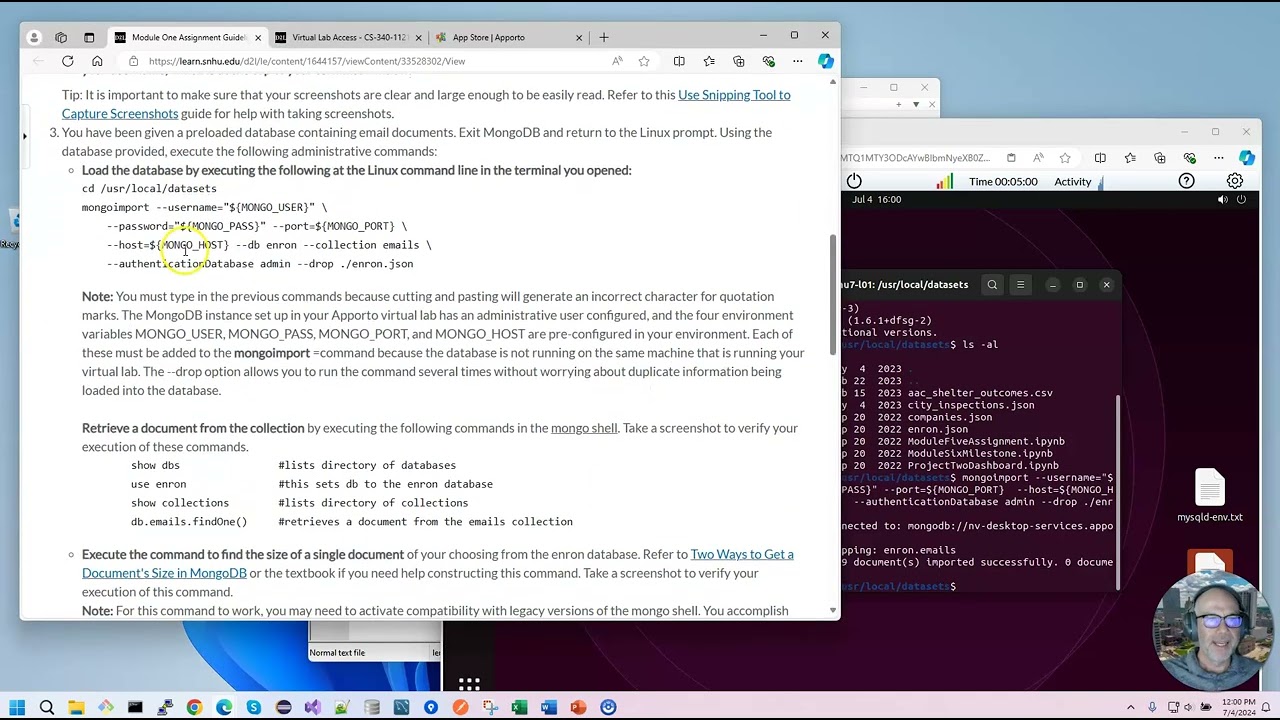
Task: Open tab actions menu in front Edge window
Action: [88, 37]
